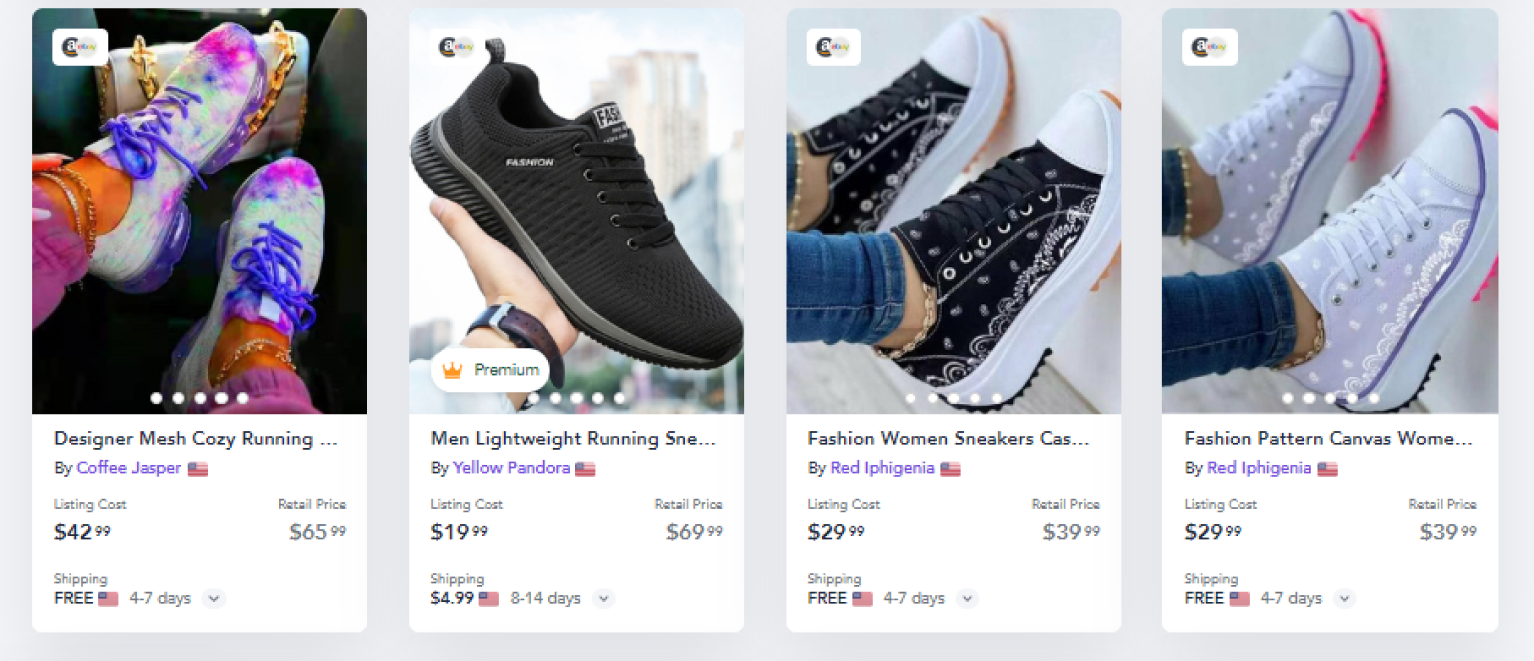Open Red Iphigenia link under Fashion Women Sneakers
This screenshot has height=661, width=1534.
click(x=882, y=468)
